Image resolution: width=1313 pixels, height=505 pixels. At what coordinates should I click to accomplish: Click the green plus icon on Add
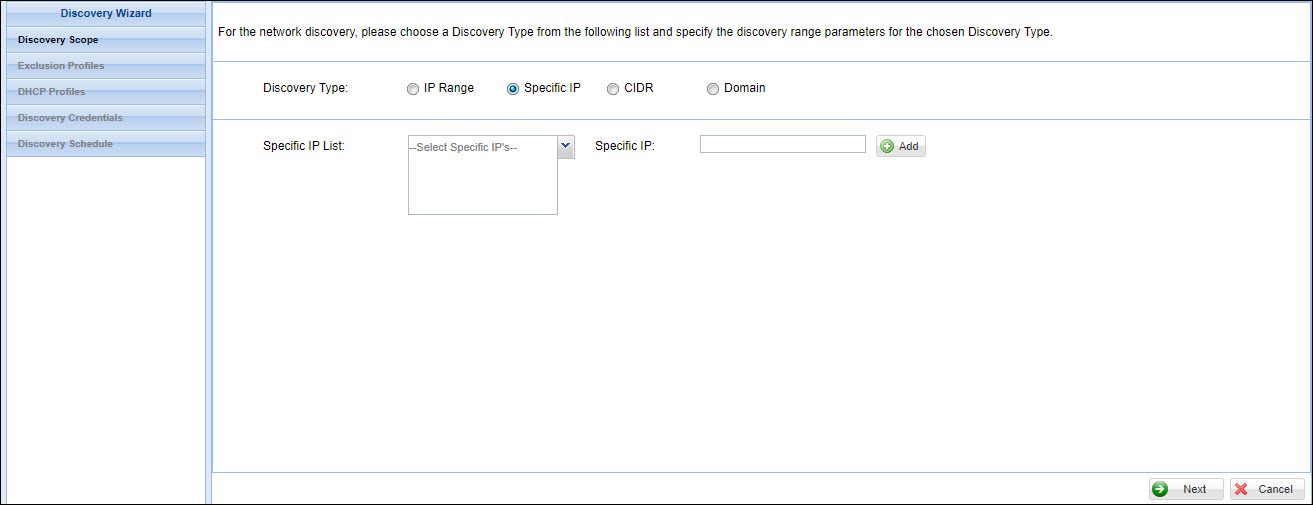coord(887,146)
